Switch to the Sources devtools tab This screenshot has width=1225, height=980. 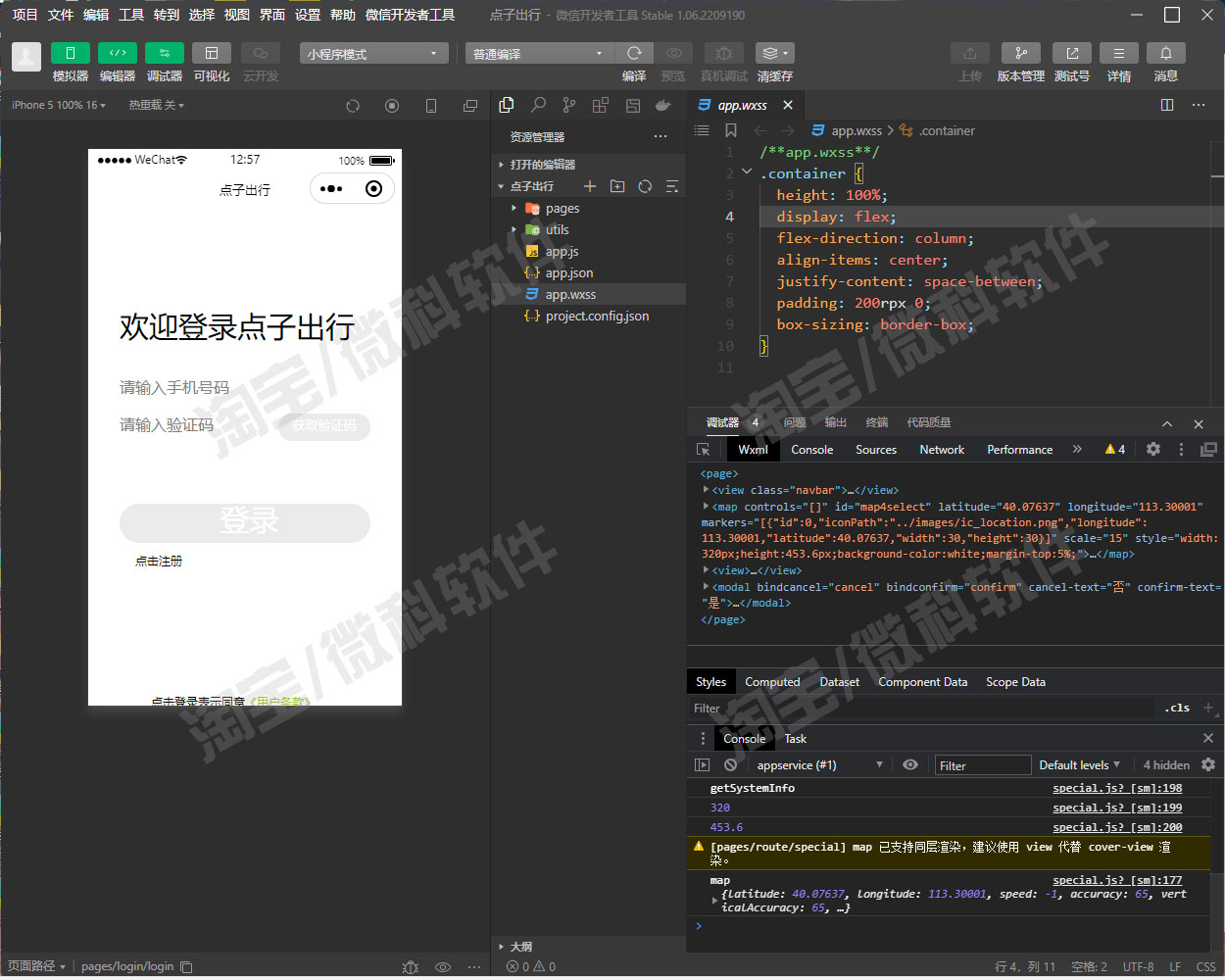click(876, 450)
